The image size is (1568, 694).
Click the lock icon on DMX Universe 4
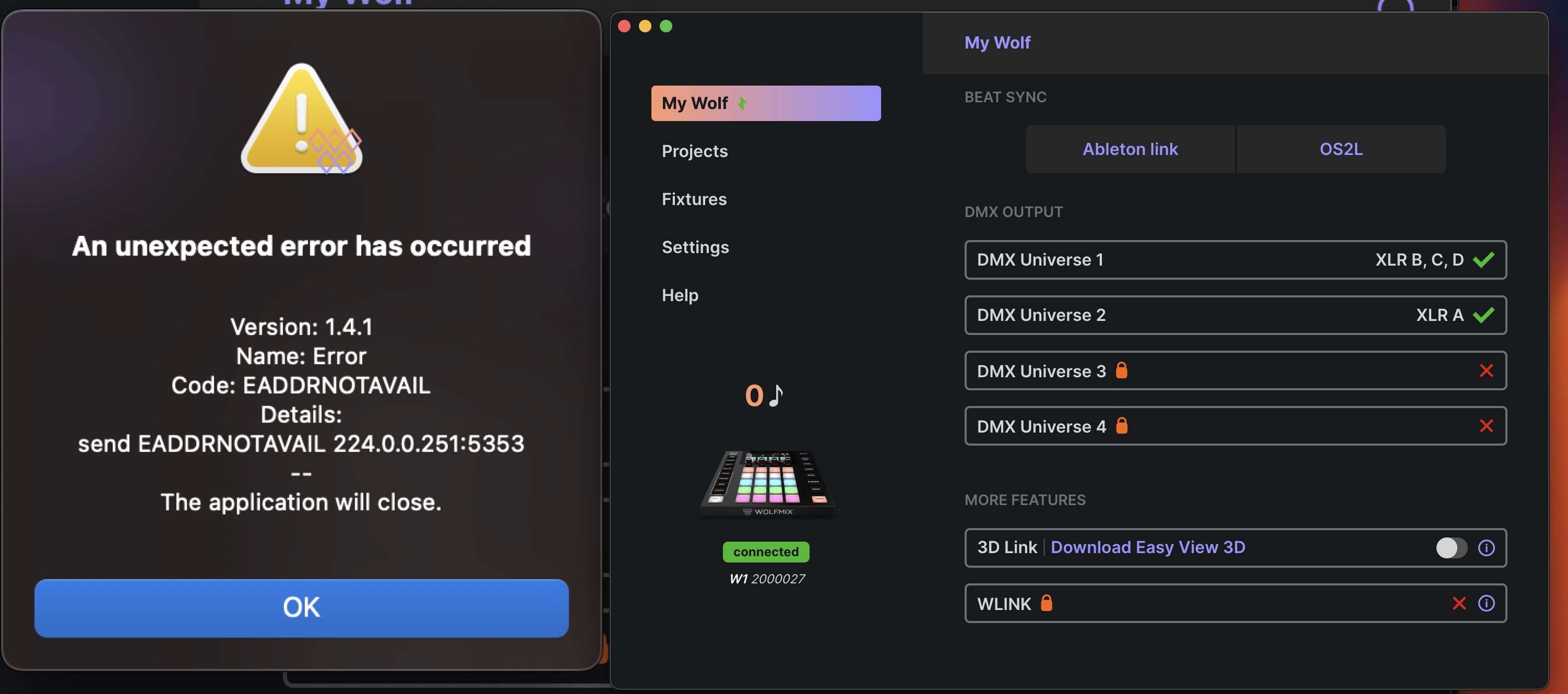tap(1121, 425)
